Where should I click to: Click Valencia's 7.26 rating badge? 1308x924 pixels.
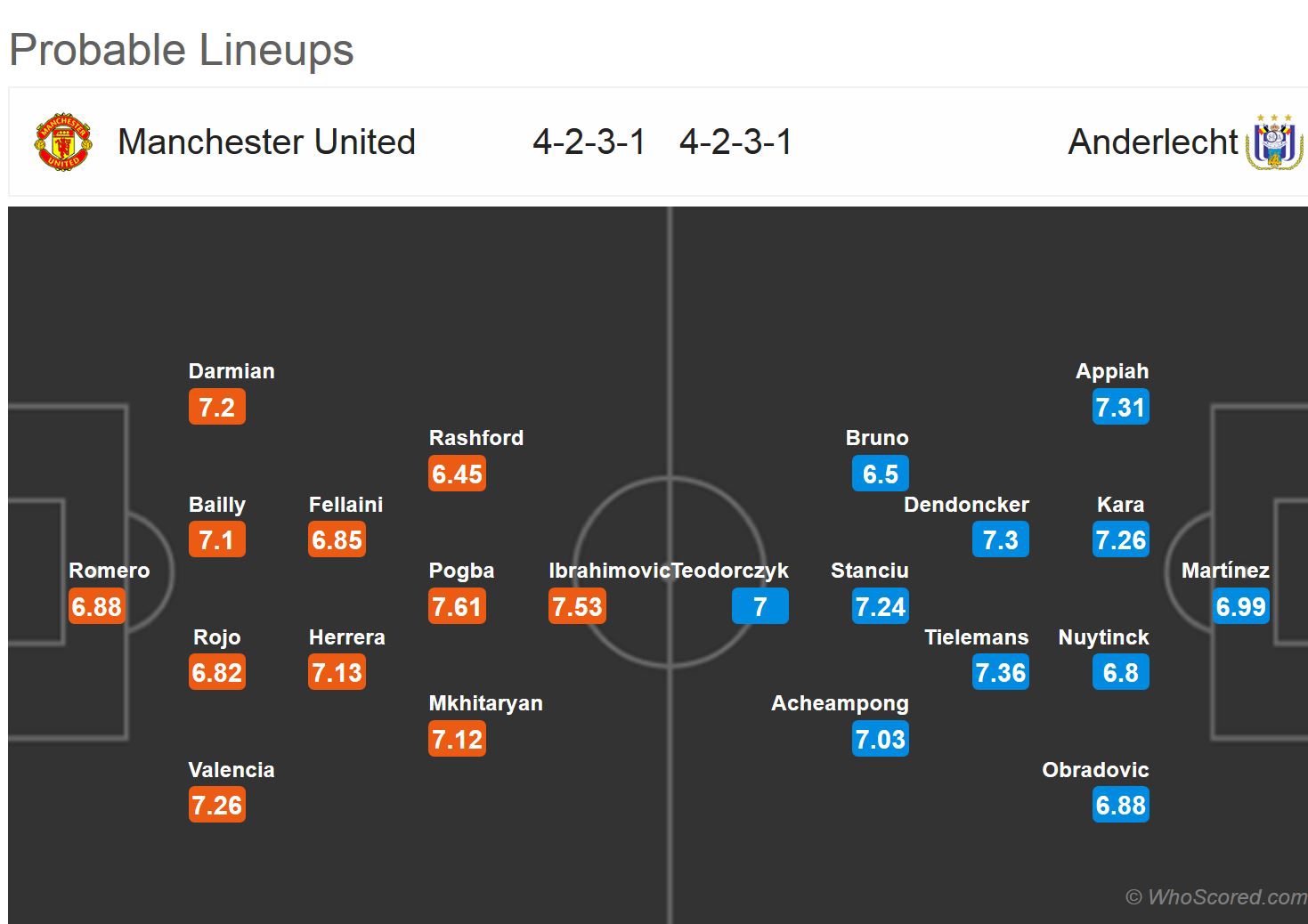216,806
